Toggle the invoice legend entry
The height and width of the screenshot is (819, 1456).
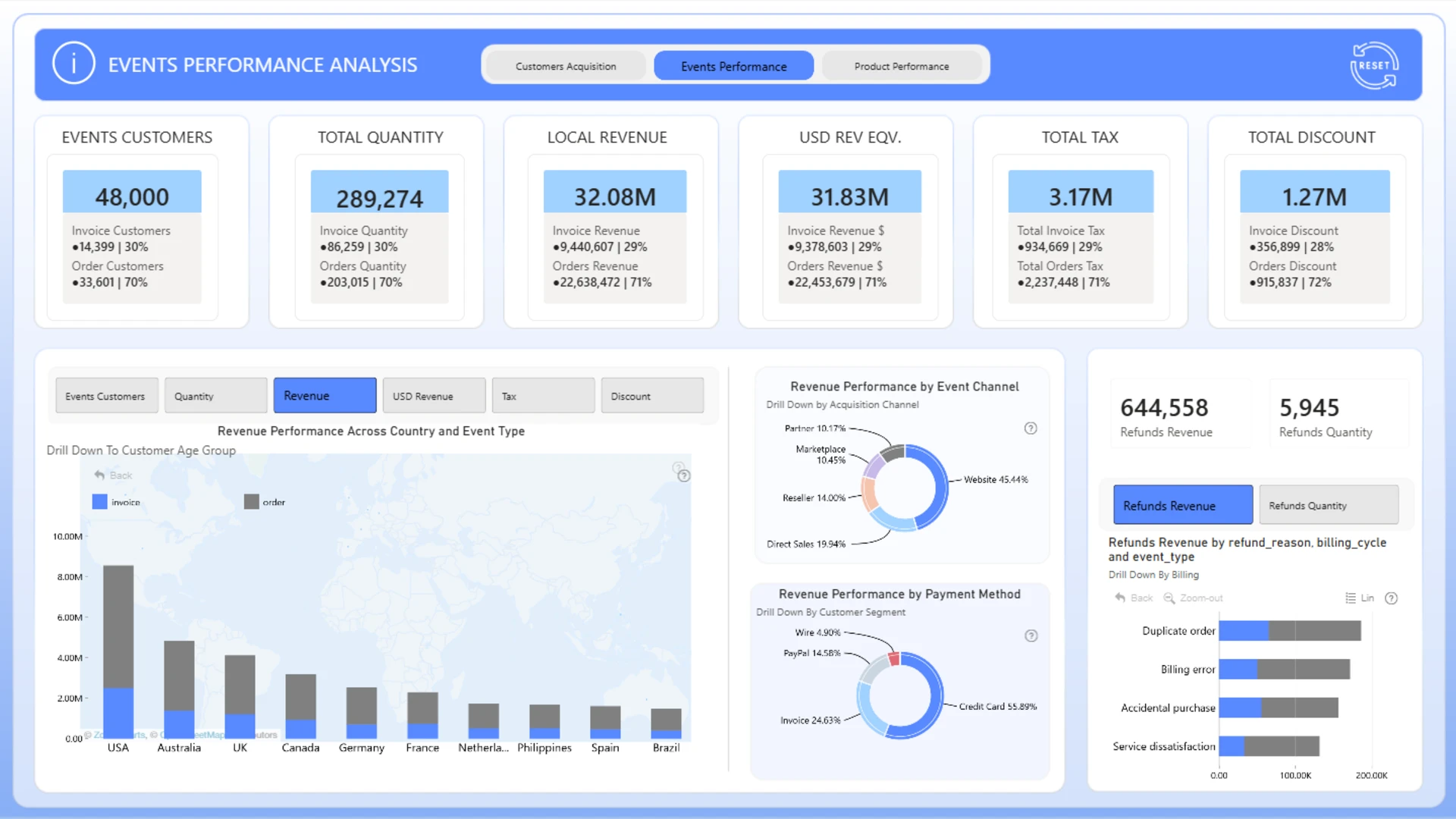(x=116, y=502)
